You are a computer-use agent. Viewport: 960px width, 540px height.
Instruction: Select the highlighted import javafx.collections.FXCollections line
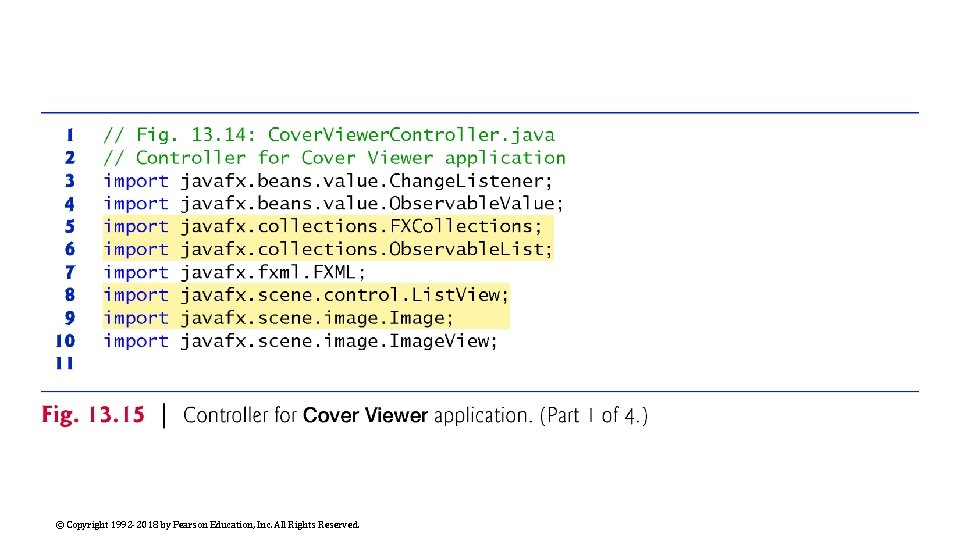point(323,227)
